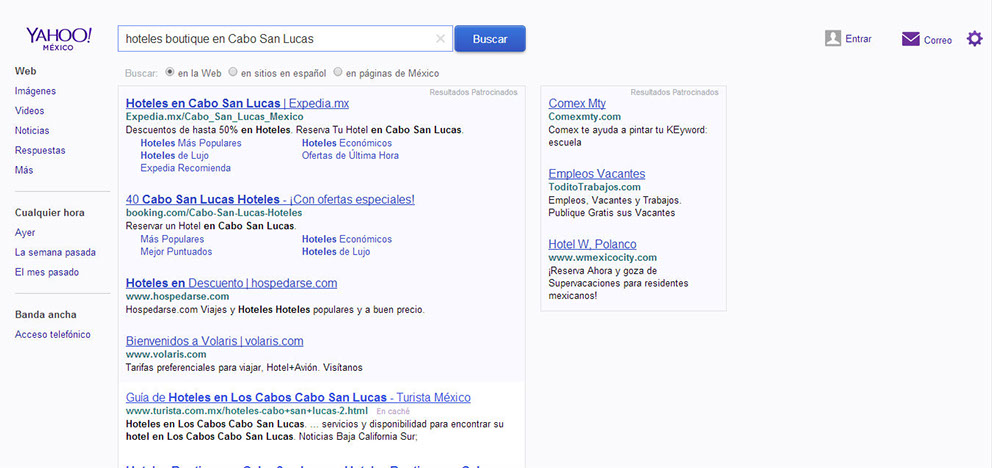The height and width of the screenshot is (468, 992).
Task: Open 'Bienvenidos a Volaris' result
Action: tap(214, 341)
